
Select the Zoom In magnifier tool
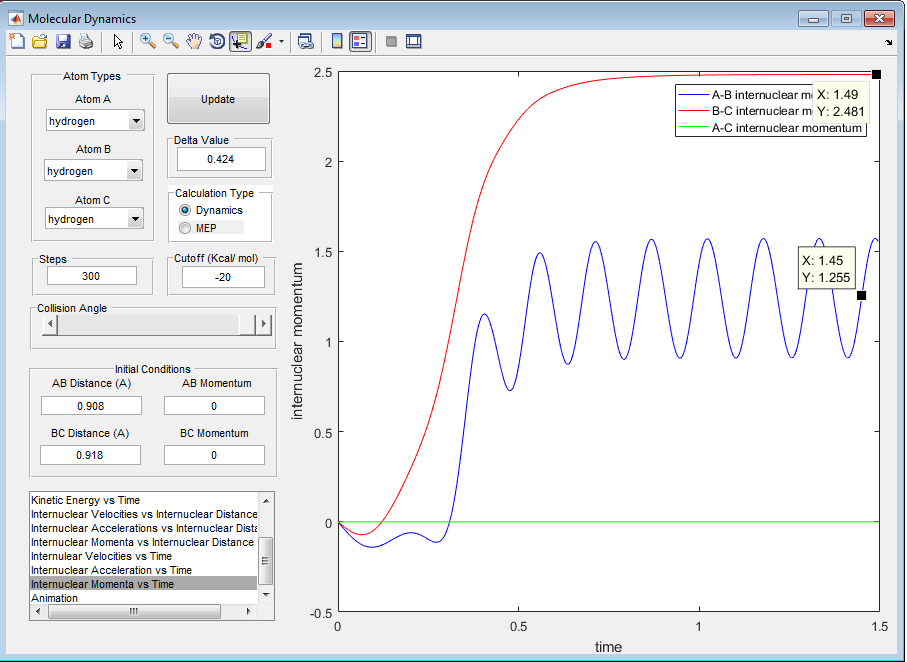147,42
